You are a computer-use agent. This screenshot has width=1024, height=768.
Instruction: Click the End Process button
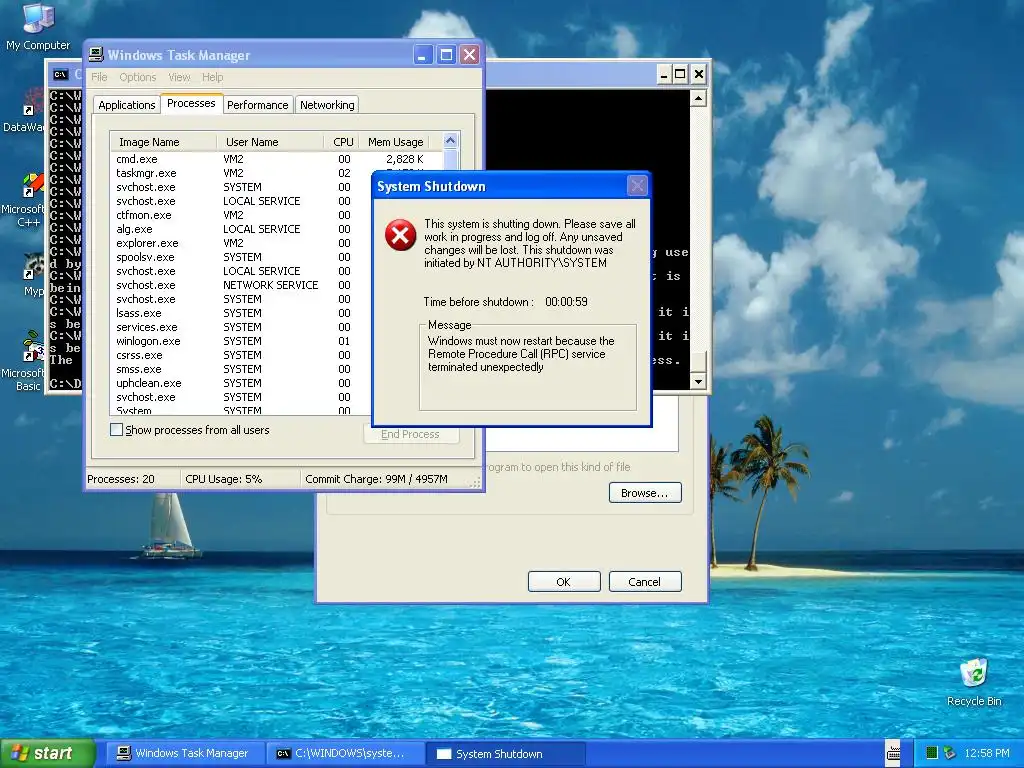[410, 434]
